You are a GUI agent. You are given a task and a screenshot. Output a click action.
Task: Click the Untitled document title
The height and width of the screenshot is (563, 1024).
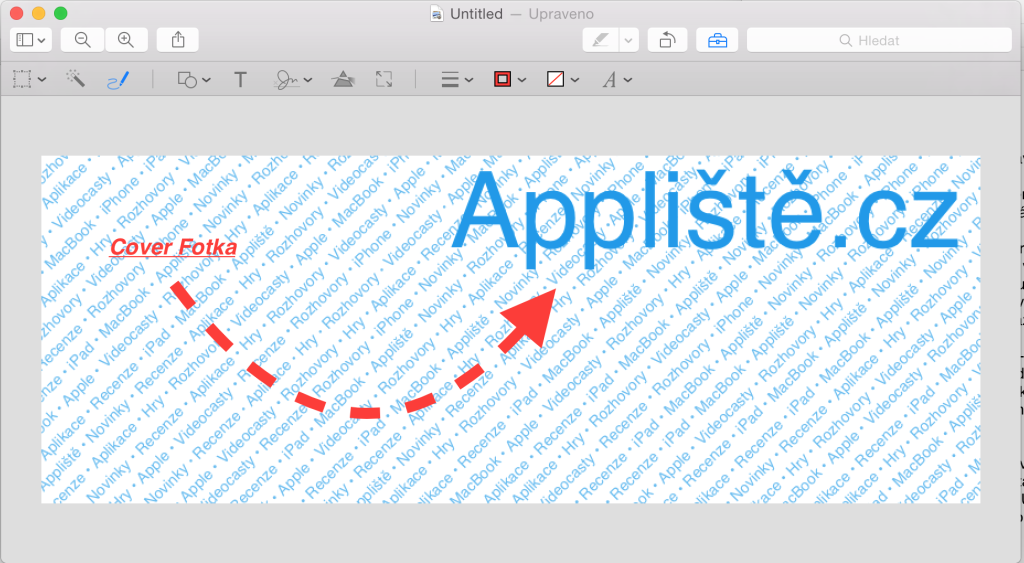476,14
